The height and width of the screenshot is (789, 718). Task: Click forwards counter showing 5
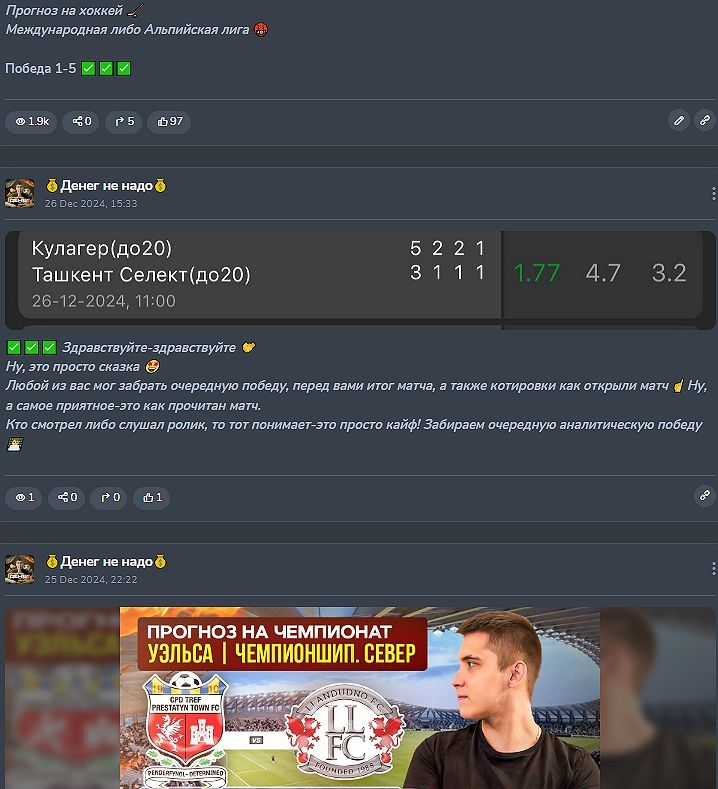click(x=124, y=121)
